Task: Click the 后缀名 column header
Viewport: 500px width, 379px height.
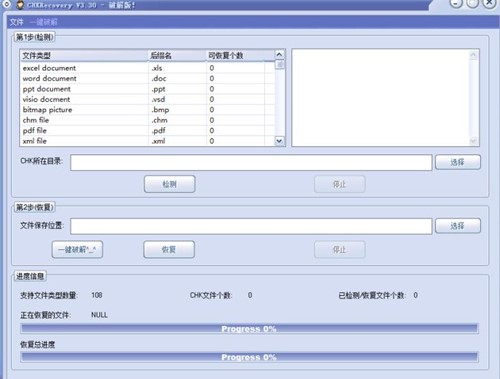Action: (177, 55)
